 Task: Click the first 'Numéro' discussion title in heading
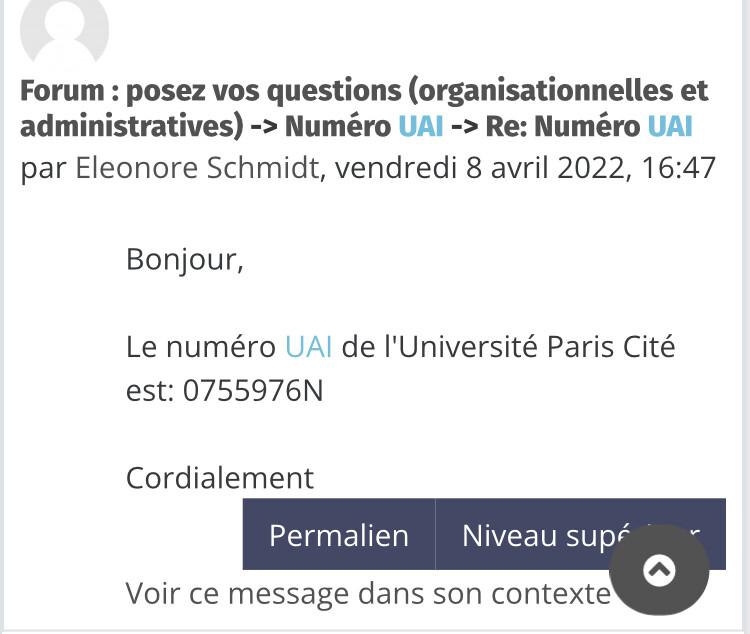338,127
